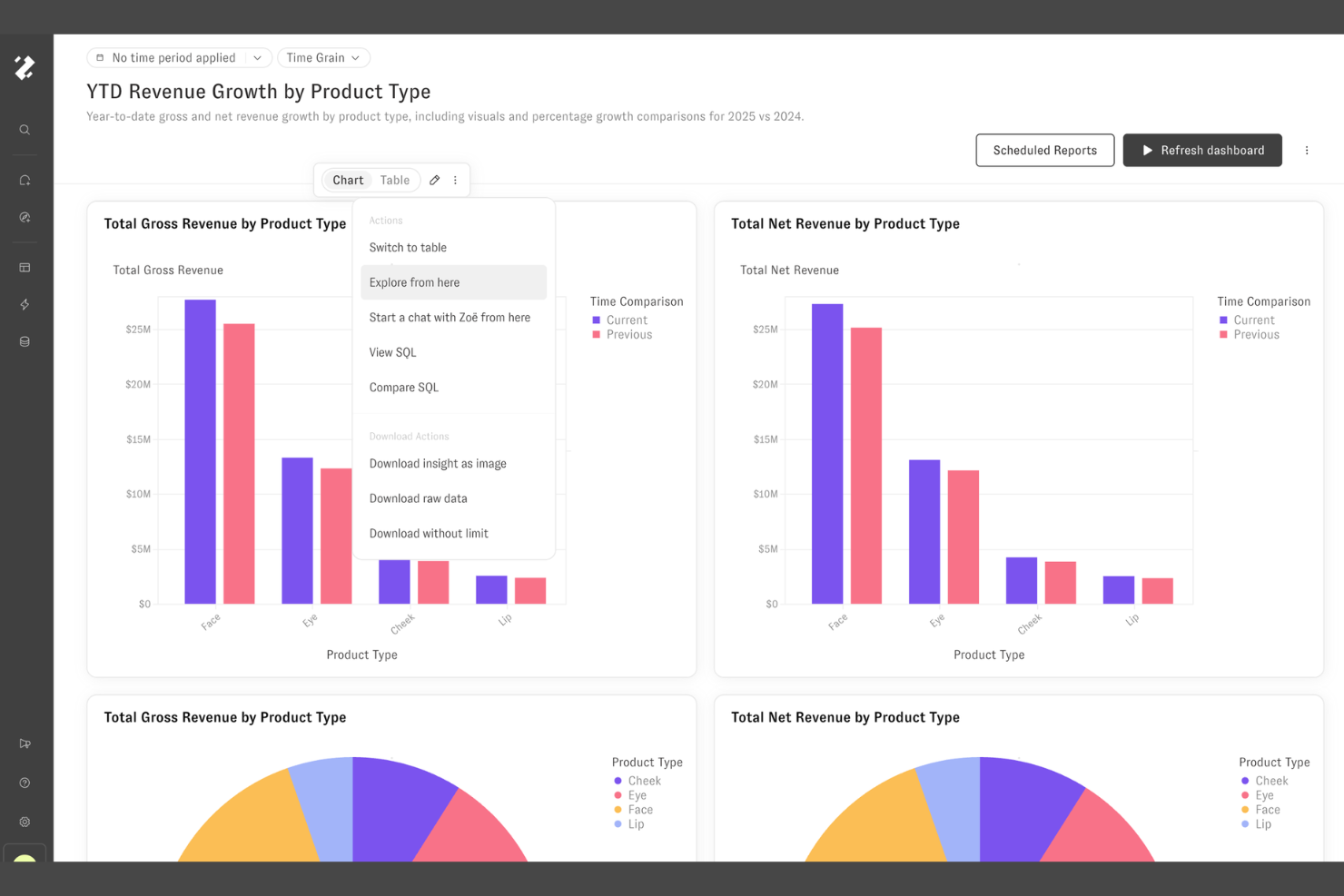Choose 'View SQL' from the actions menu
This screenshot has width=1344, height=896.
coord(453,352)
